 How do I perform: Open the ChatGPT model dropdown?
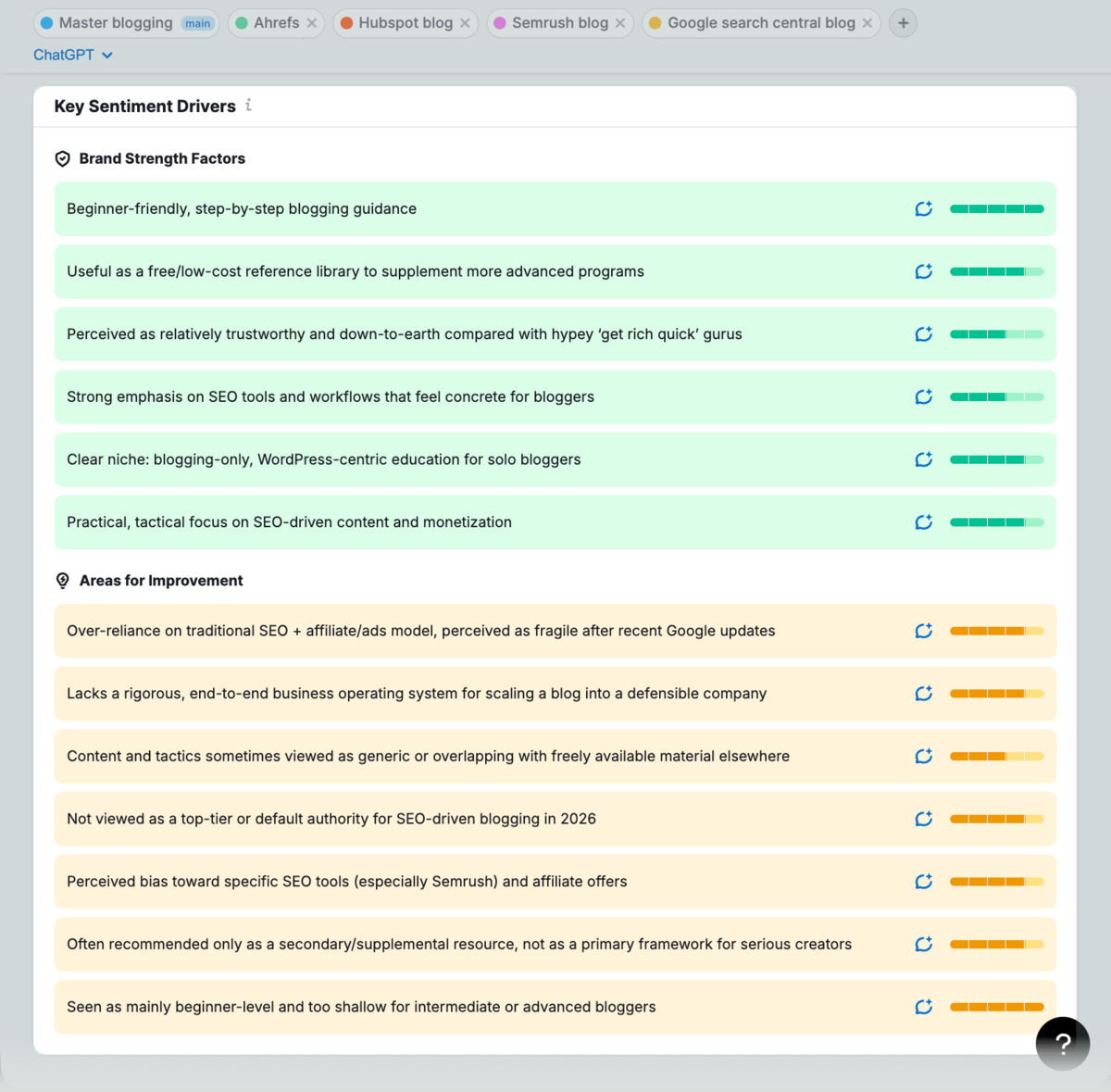coord(73,55)
